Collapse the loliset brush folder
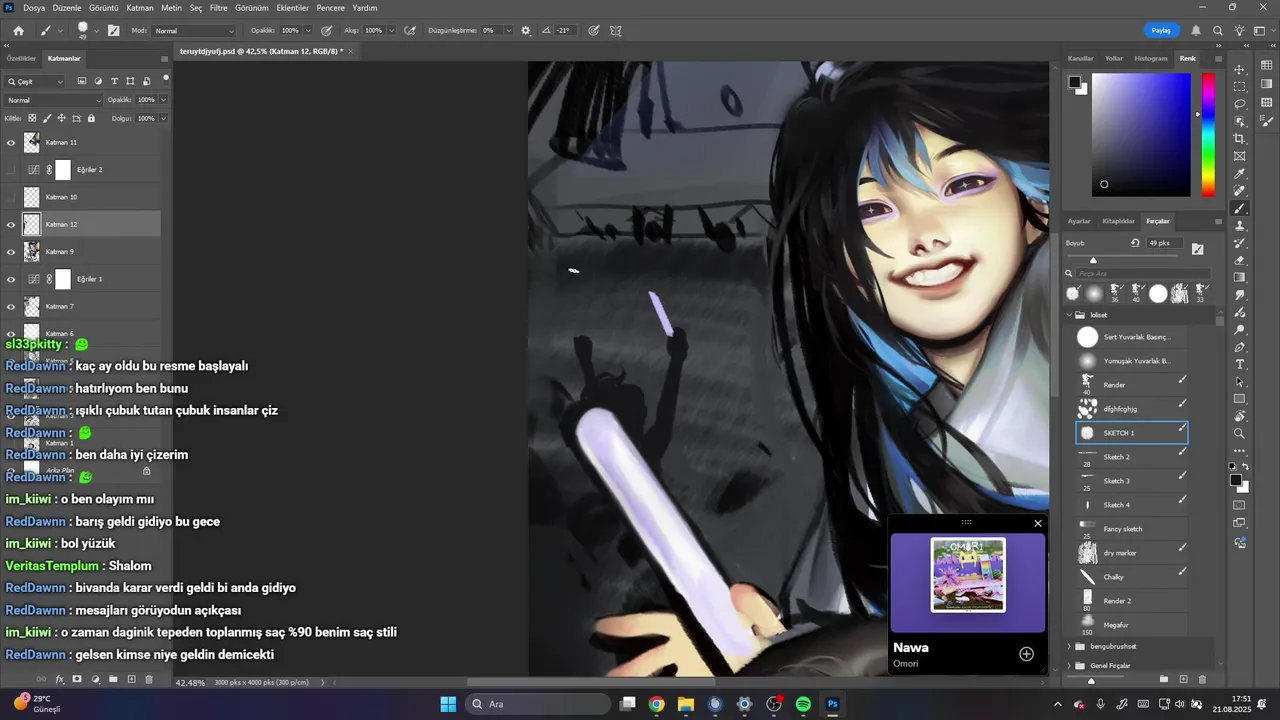The image size is (1280, 720). tap(1069, 314)
